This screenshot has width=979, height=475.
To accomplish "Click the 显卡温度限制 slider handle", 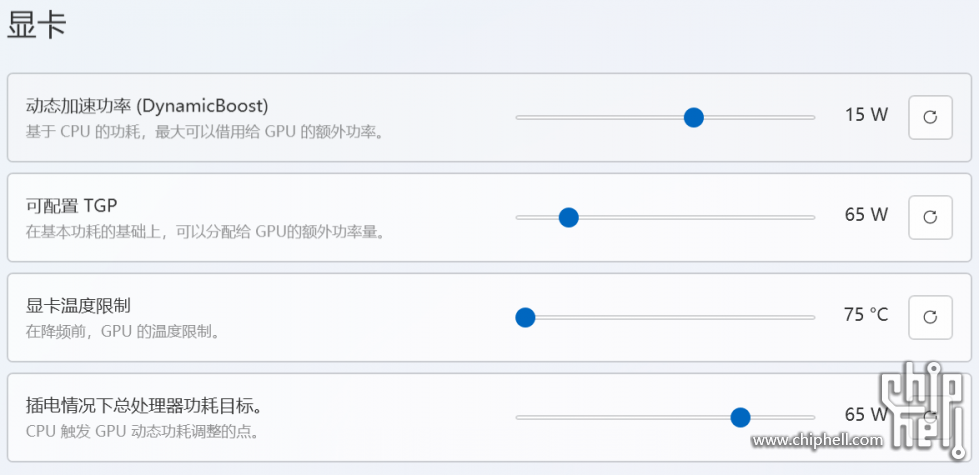I will pos(525,317).
